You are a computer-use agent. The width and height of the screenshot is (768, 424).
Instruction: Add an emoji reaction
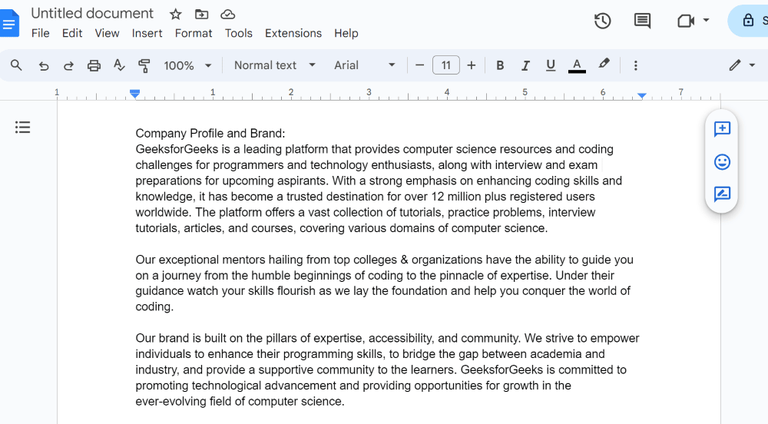click(722, 162)
